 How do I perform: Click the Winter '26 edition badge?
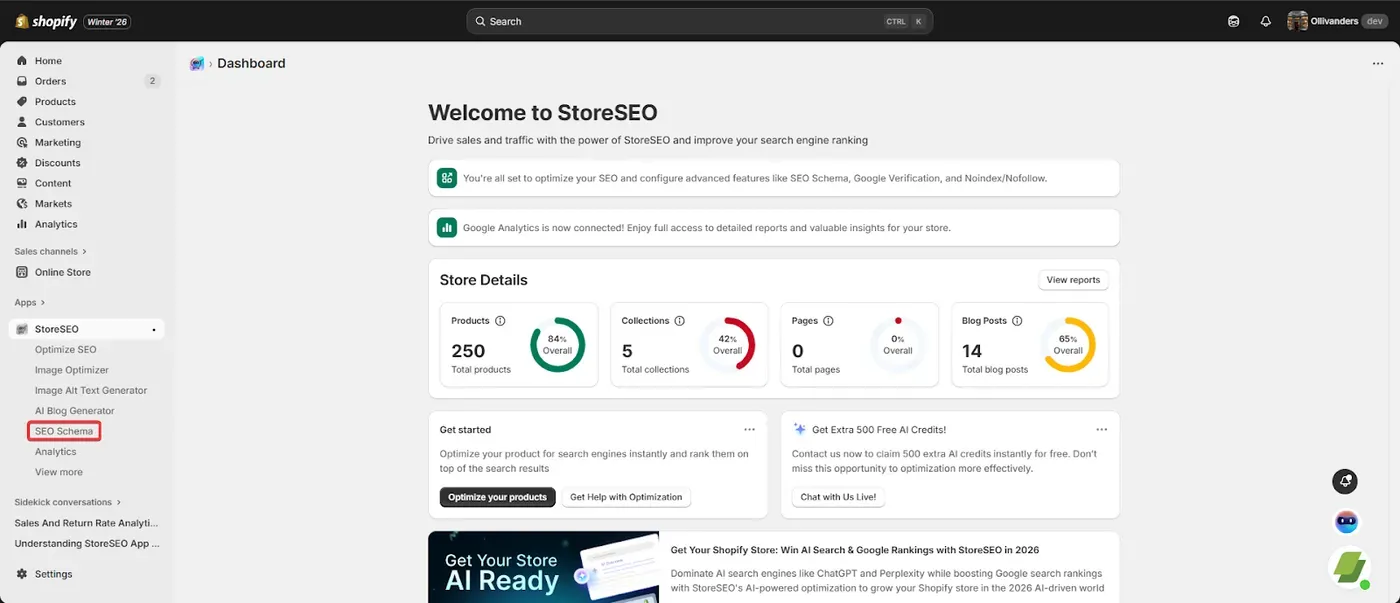click(x=107, y=21)
